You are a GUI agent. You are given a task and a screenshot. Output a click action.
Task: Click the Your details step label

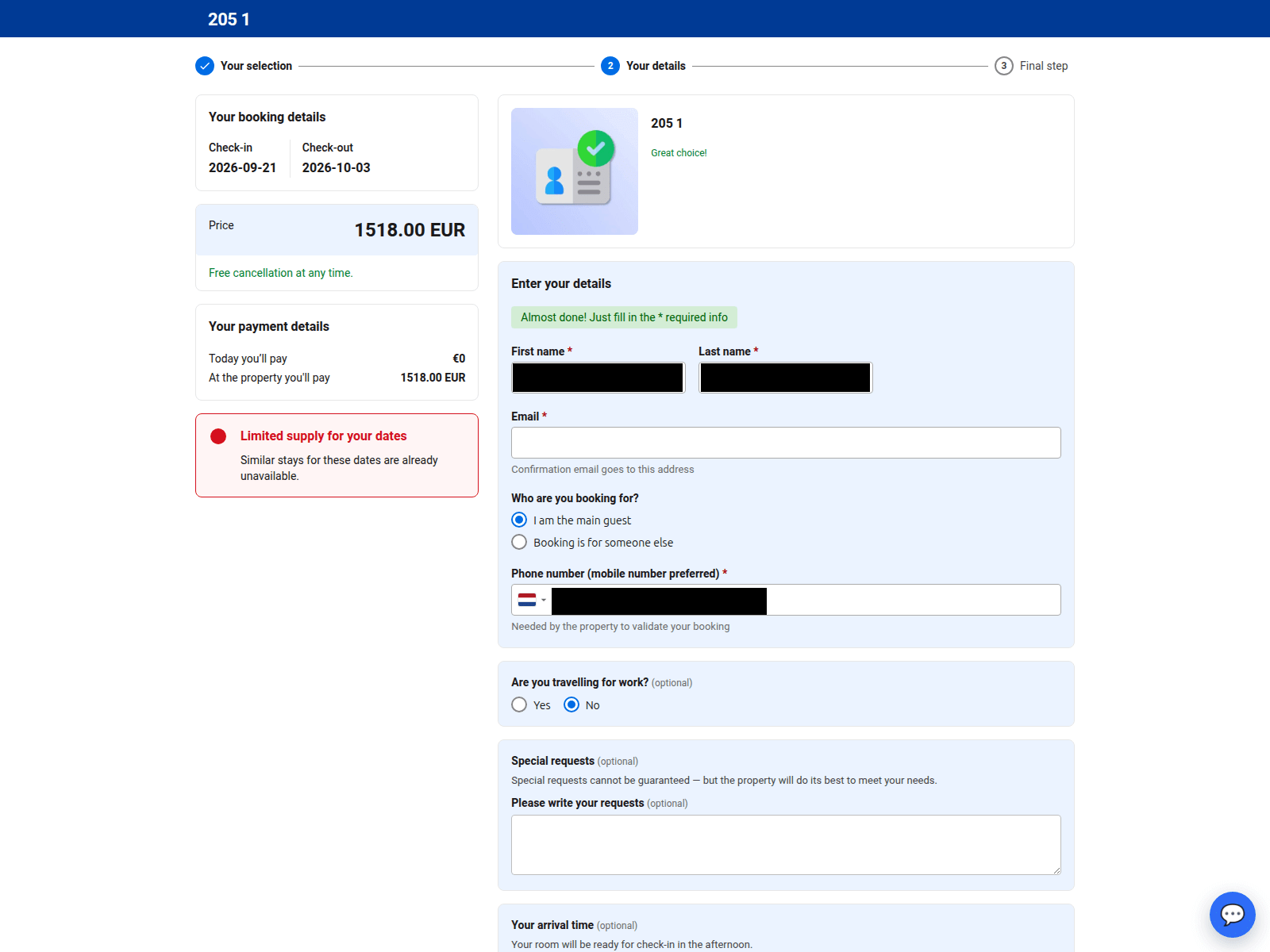tap(656, 66)
